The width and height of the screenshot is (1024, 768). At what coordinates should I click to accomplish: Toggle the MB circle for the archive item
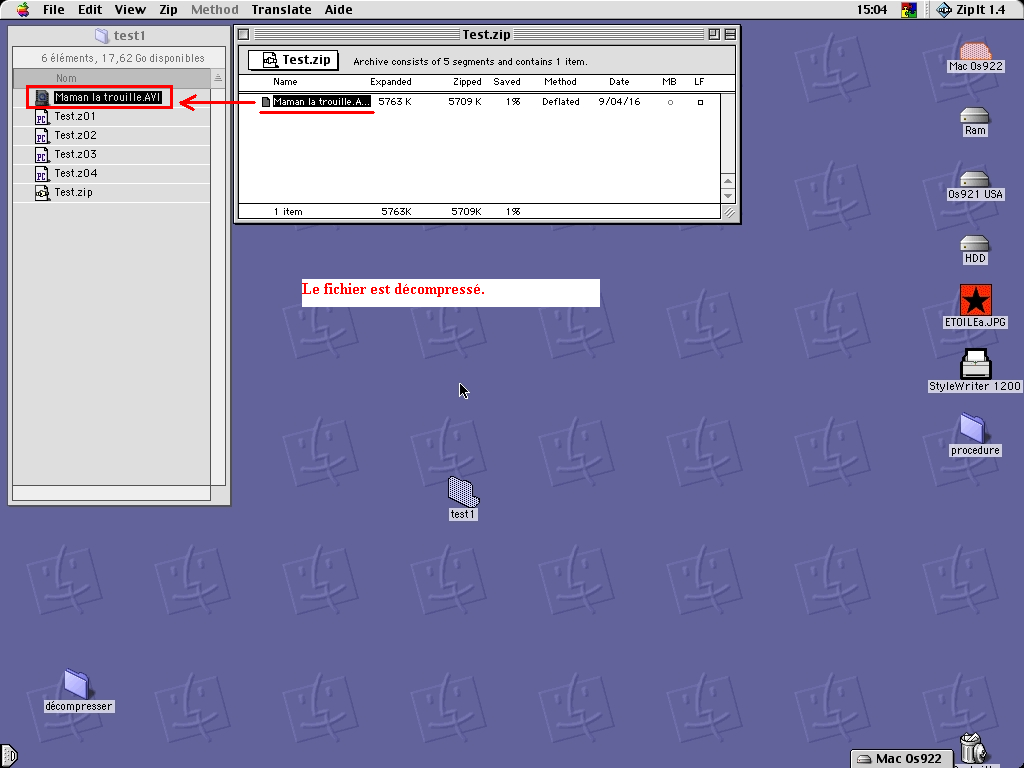[669, 102]
